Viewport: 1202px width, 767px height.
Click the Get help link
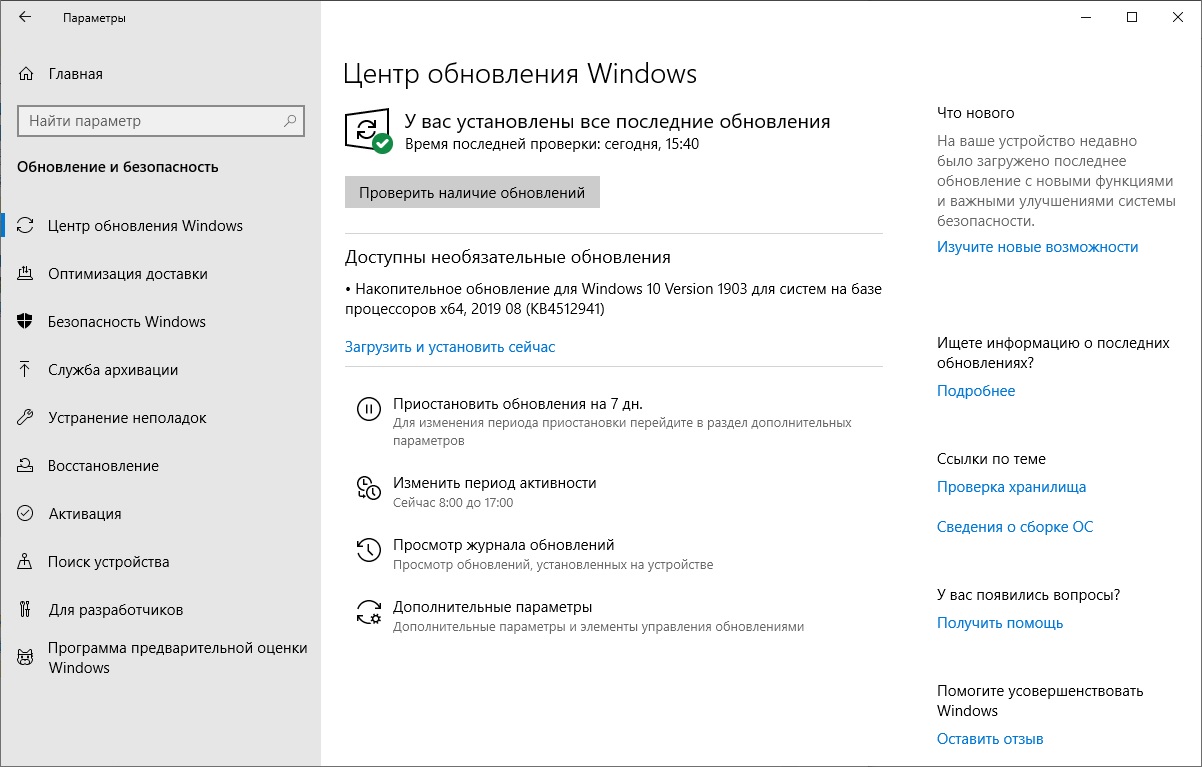(x=999, y=623)
